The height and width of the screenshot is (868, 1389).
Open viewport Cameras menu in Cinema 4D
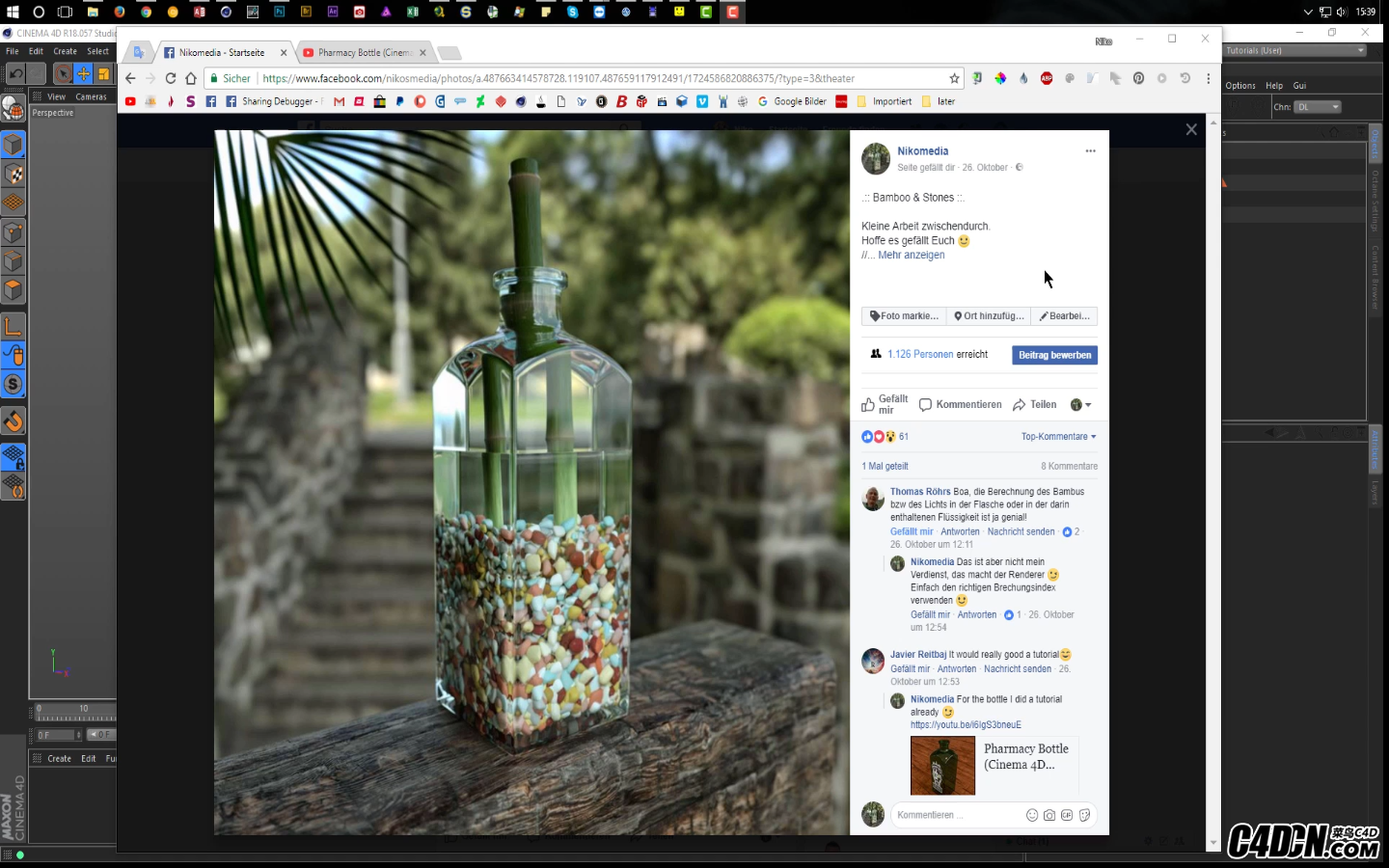point(91,96)
